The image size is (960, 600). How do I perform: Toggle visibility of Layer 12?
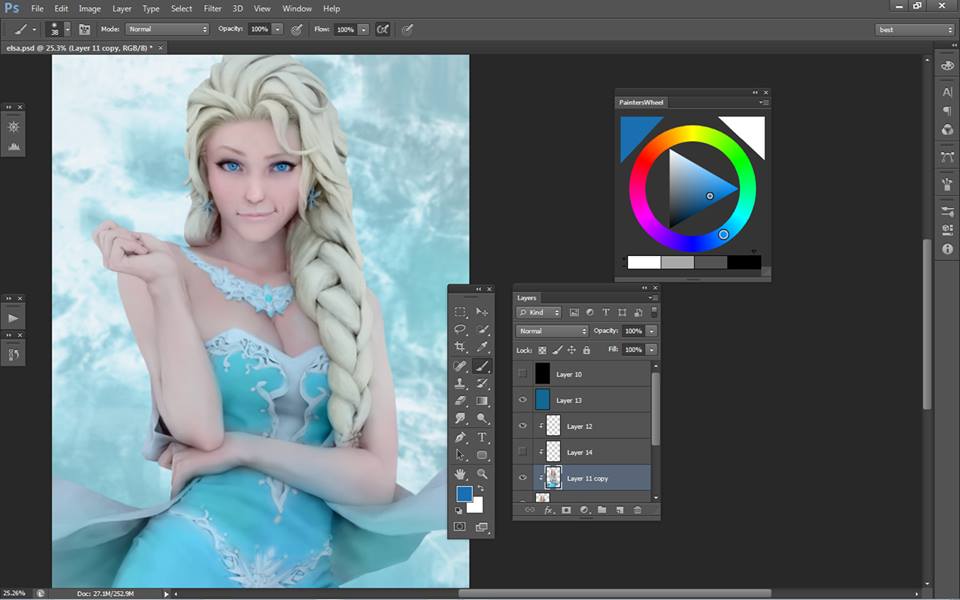tap(522, 426)
